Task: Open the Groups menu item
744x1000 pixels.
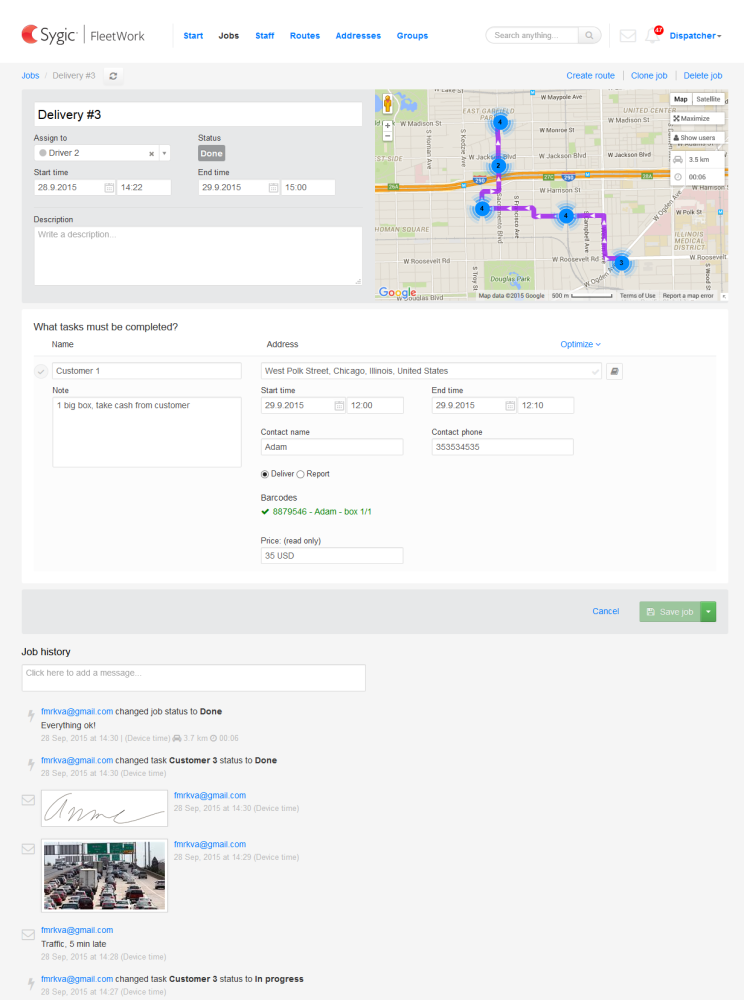Action: coord(412,36)
